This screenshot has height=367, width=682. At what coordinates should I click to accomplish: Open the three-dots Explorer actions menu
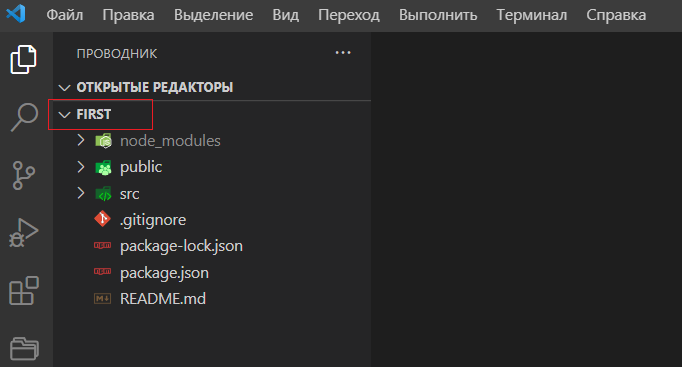(x=343, y=53)
